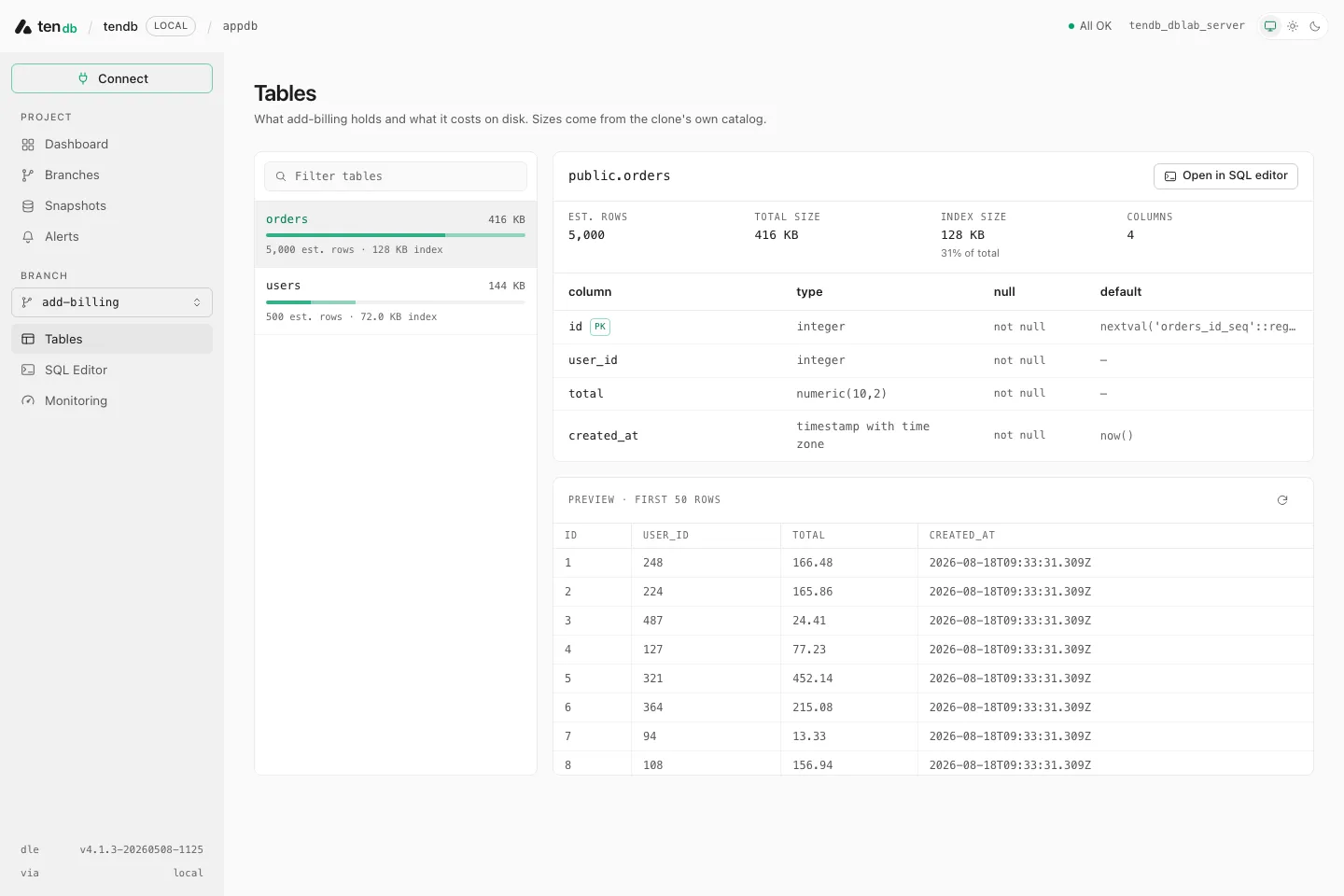This screenshot has width=1344, height=896.
Task: Select Tables in the sidebar
Action: [112, 339]
